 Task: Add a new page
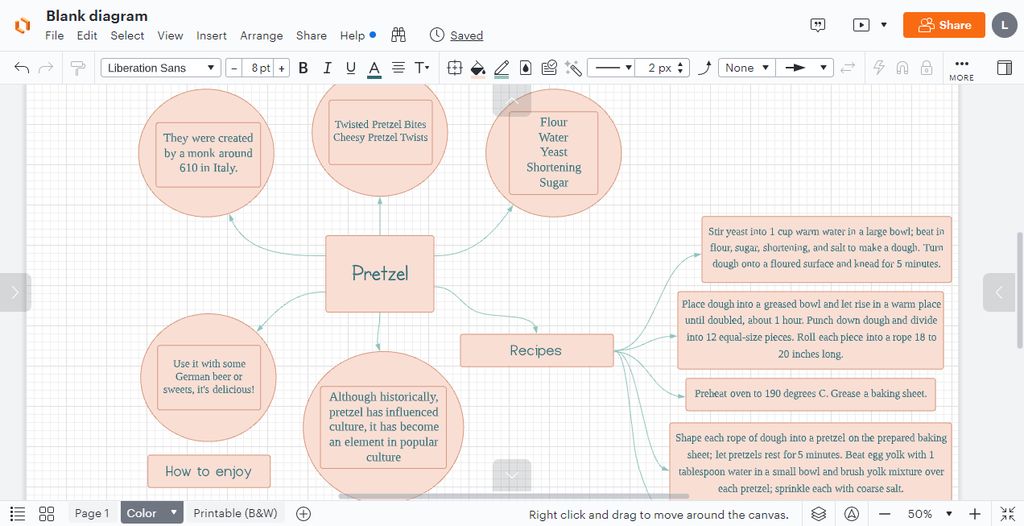coord(304,514)
